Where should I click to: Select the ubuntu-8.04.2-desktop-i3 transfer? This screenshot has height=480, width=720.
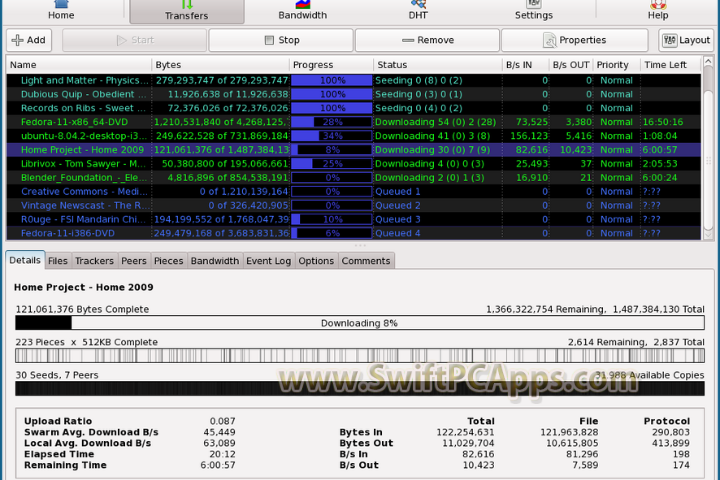[x=354, y=136]
